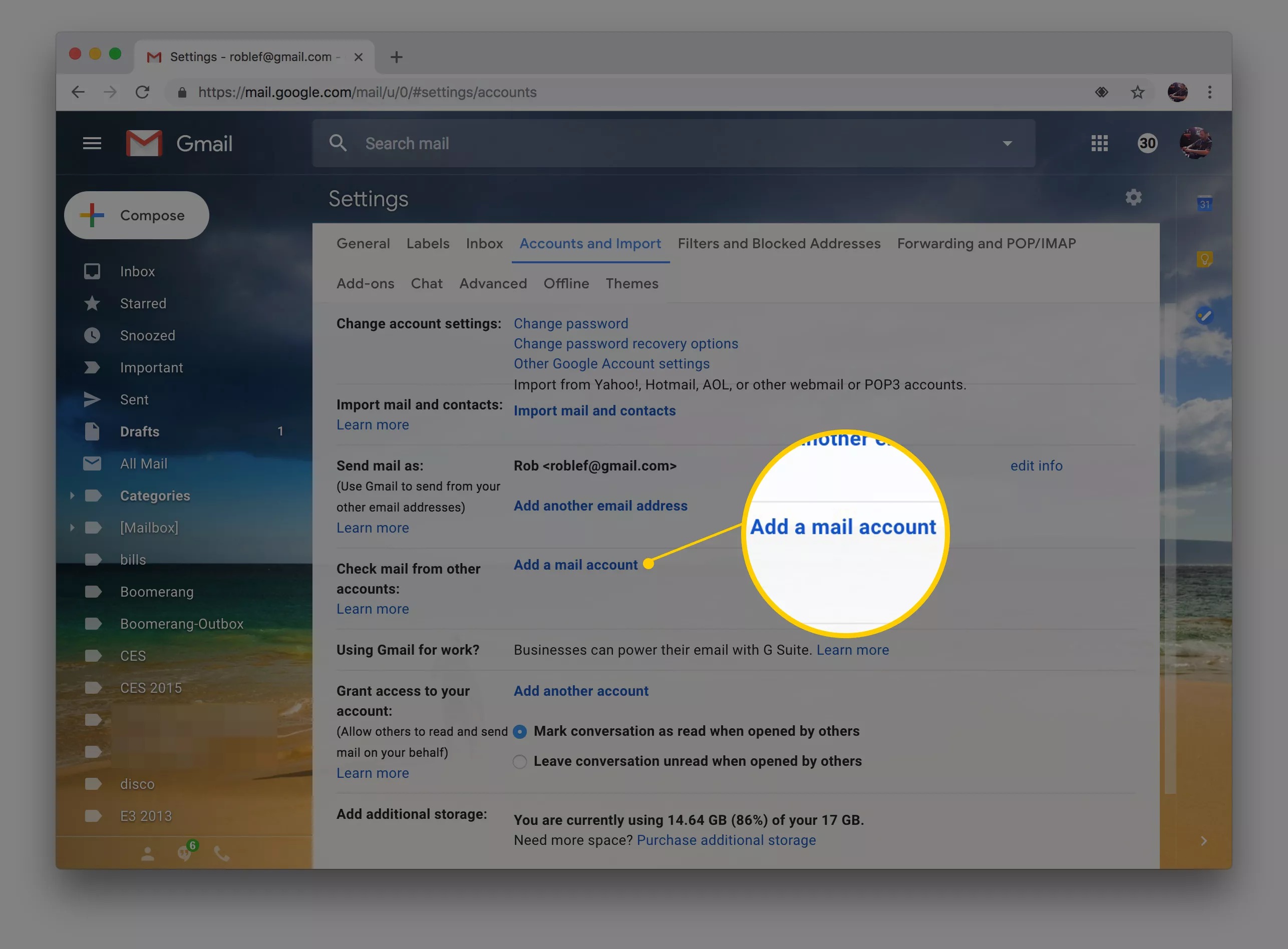This screenshot has width=1288, height=949.
Task: Open Google apps grid icon
Action: click(1099, 143)
